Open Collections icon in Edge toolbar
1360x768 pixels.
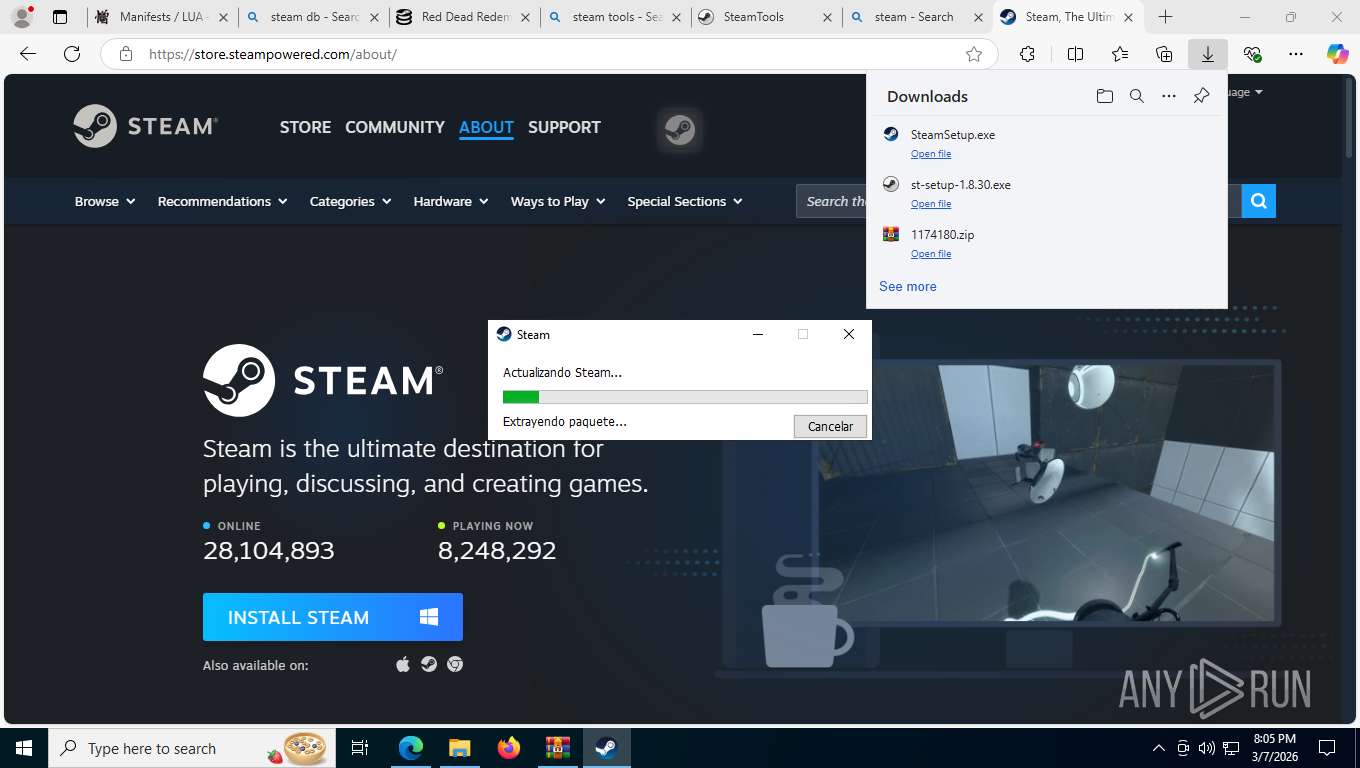pos(1164,54)
